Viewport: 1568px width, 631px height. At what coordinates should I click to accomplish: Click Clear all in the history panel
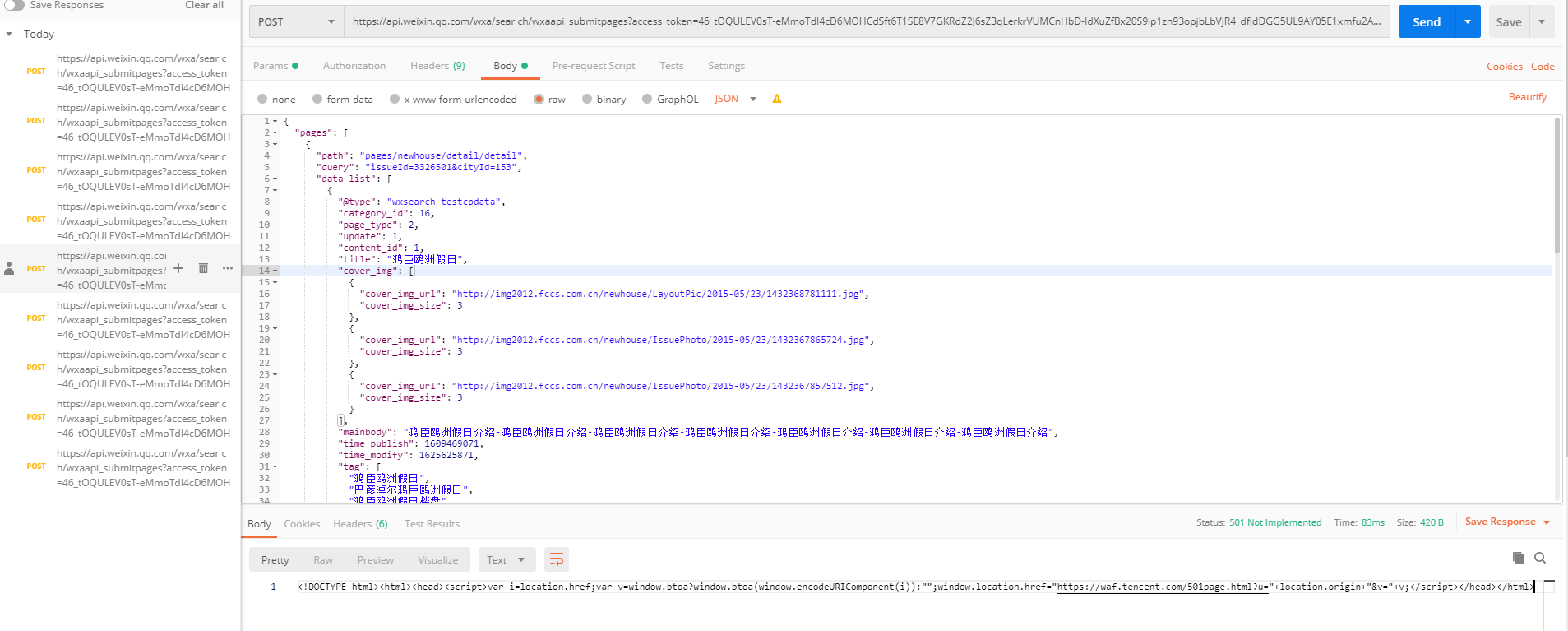[204, 5]
